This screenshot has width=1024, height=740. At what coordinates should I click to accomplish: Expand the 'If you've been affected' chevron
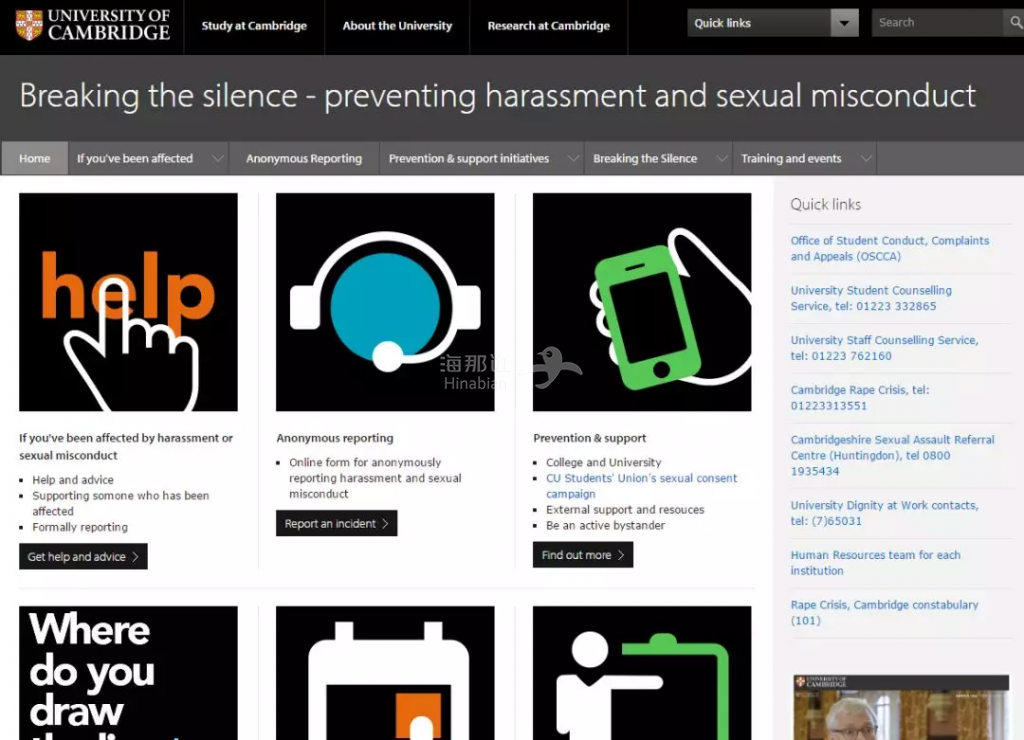pyautogui.click(x=217, y=159)
